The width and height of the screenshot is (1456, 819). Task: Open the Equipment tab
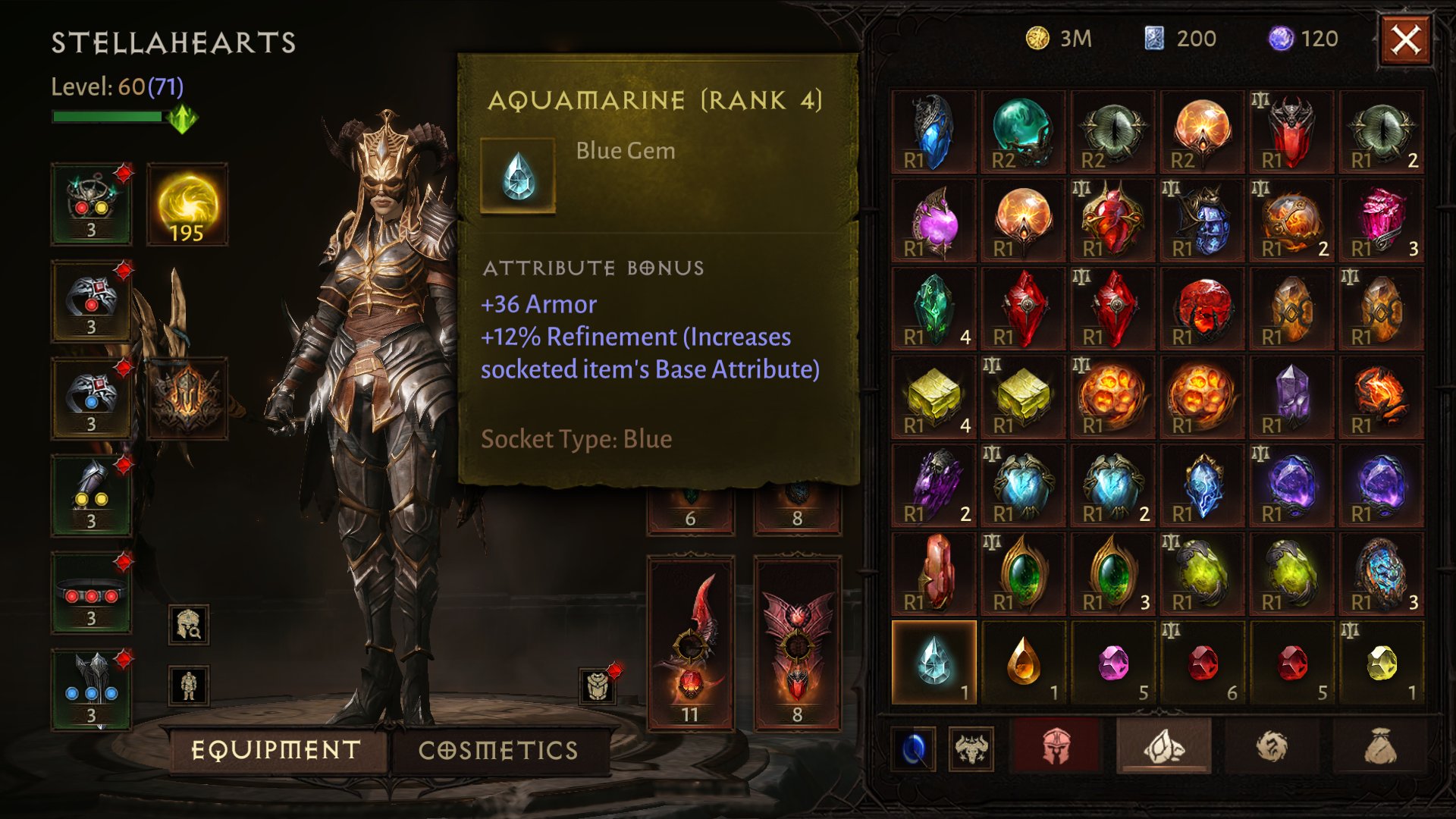click(x=276, y=750)
